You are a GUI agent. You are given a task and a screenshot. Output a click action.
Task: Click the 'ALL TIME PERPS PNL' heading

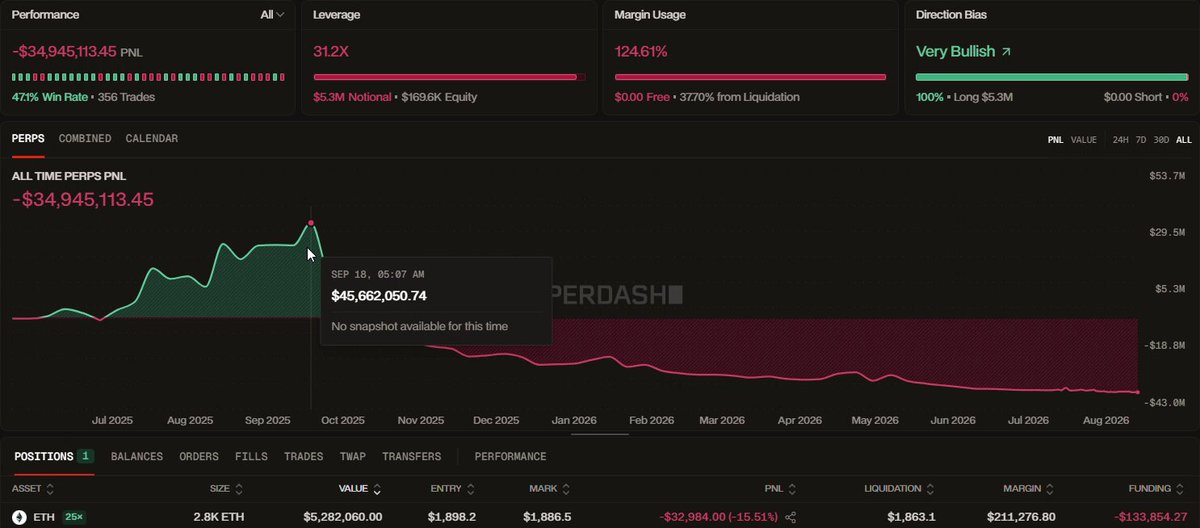[x=69, y=176]
